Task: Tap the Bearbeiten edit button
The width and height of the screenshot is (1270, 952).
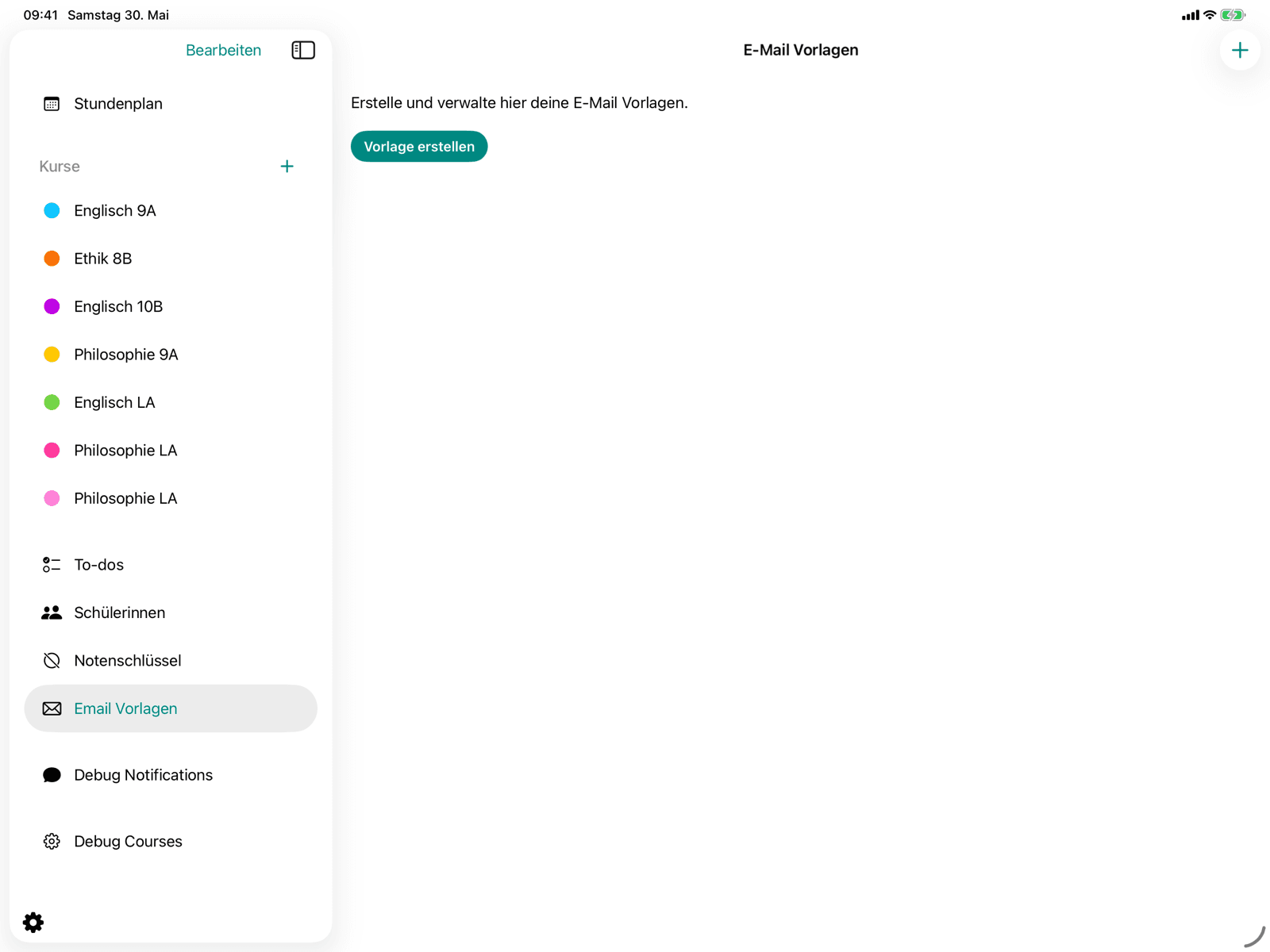Action: (223, 50)
